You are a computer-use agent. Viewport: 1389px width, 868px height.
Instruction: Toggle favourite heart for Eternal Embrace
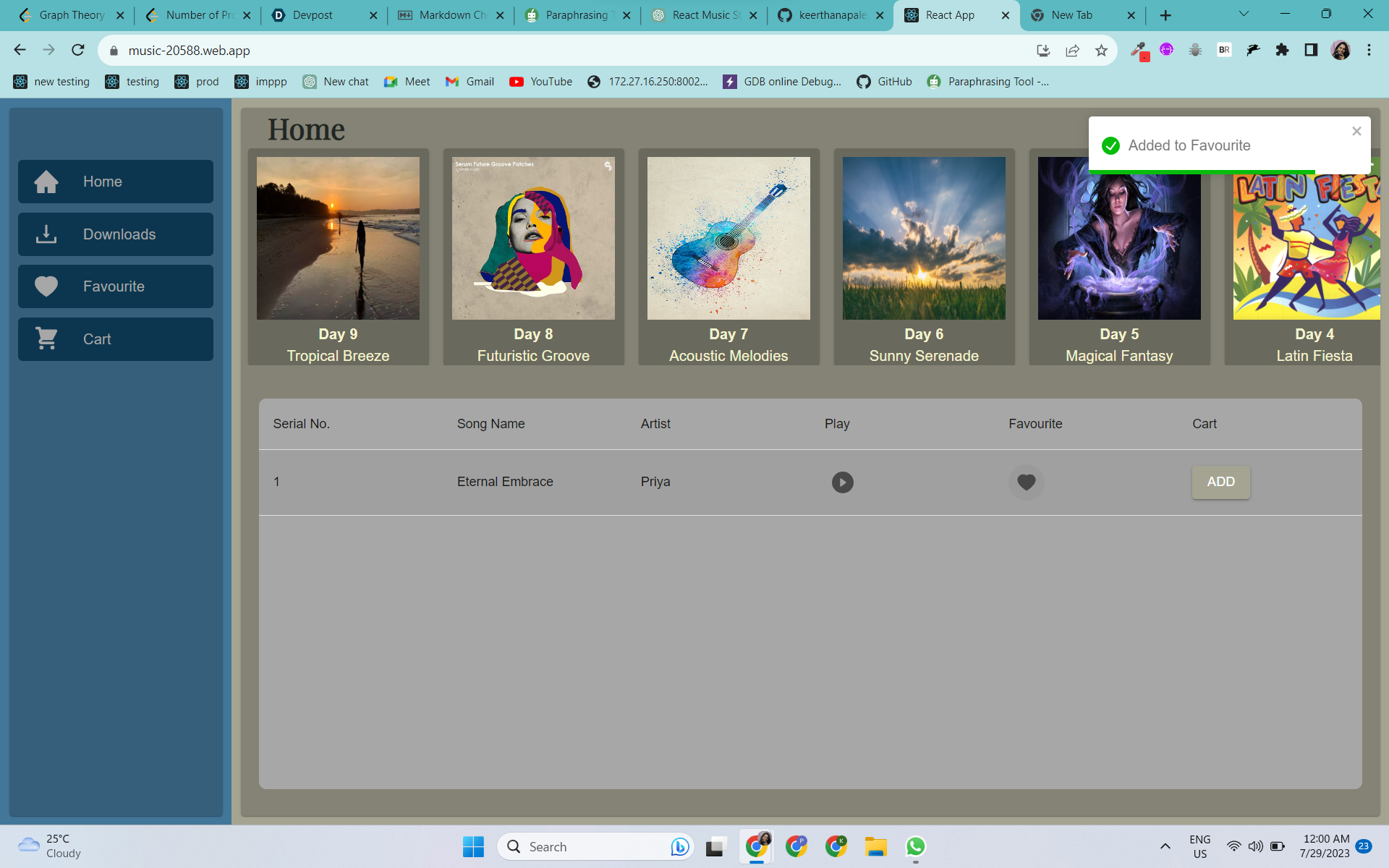[1026, 482]
